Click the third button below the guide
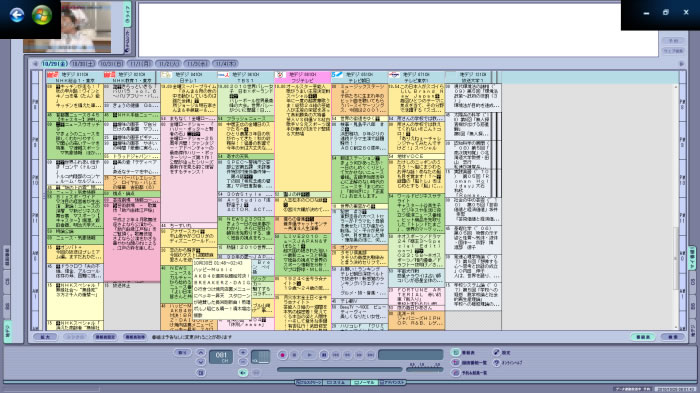The width and height of the screenshot is (700, 393). [x=105, y=337]
